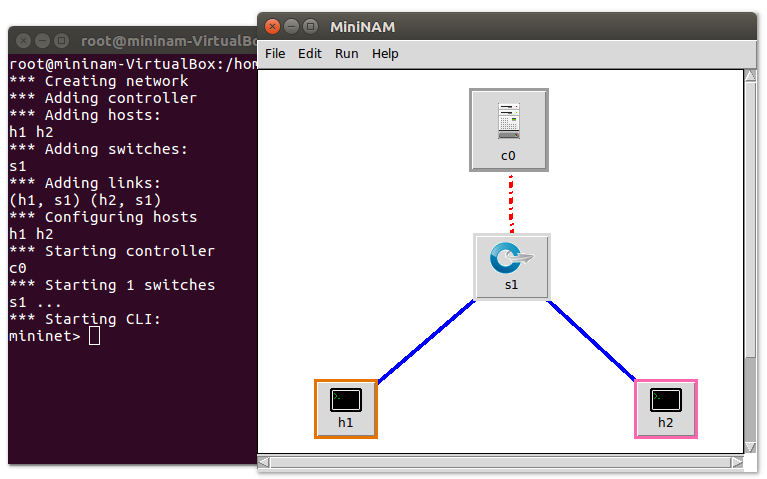This screenshot has height=479, width=767.
Task: Minimize the MiniNAM window
Action: coord(291,26)
